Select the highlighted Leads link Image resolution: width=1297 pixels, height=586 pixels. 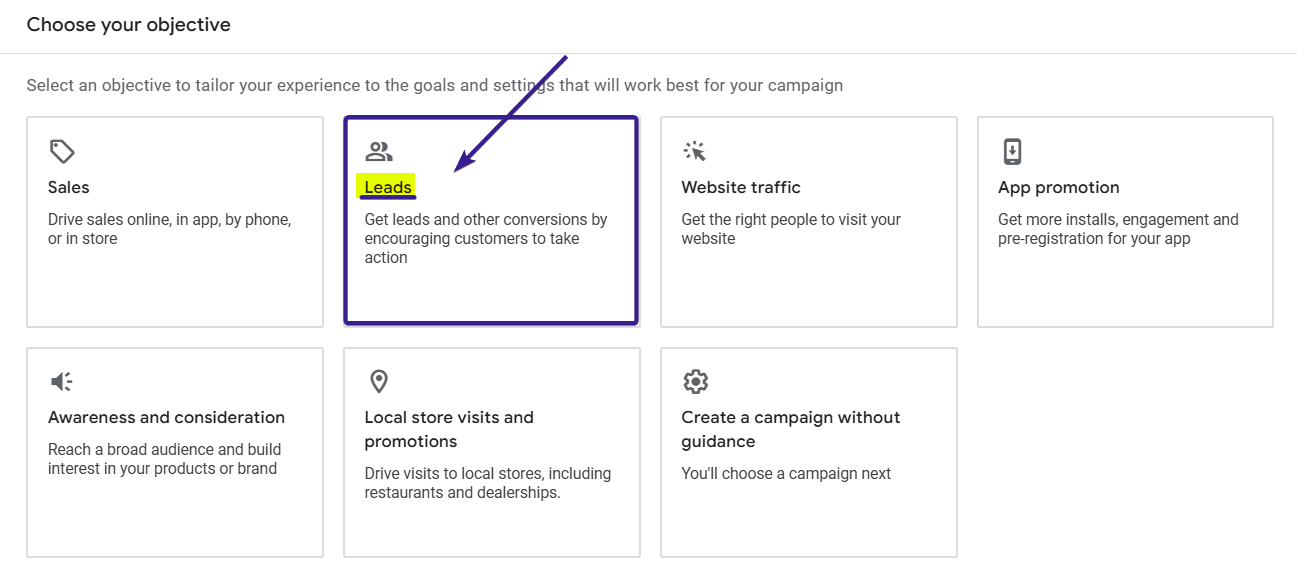(x=387, y=187)
